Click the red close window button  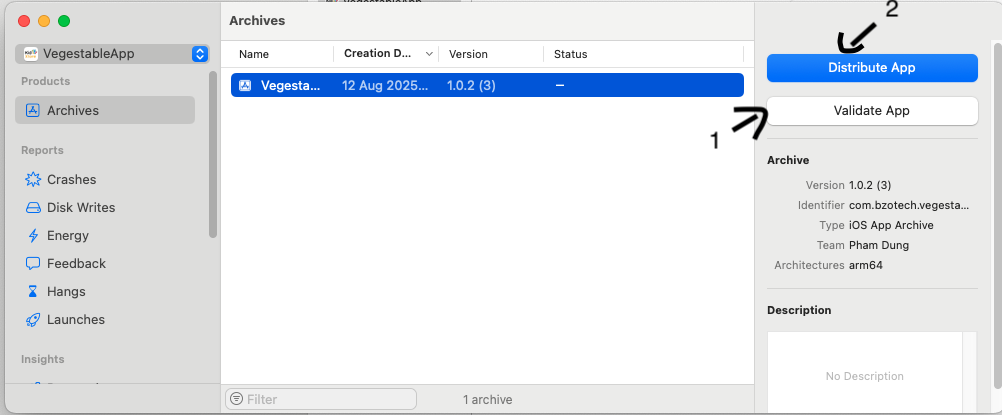pyautogui.click(x=24, y=21)
